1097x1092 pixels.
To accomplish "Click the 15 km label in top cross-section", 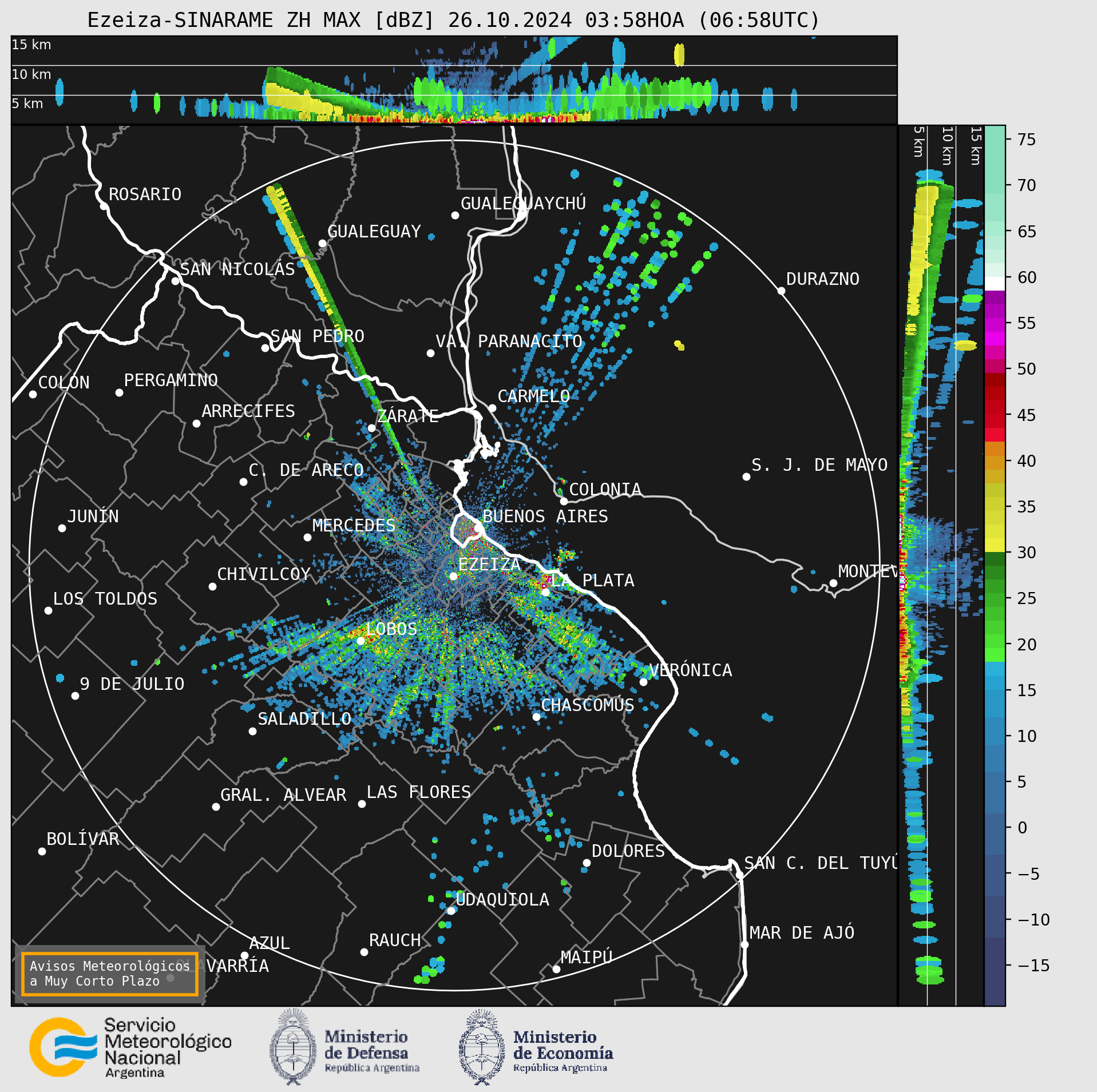I will pos(31,45).
